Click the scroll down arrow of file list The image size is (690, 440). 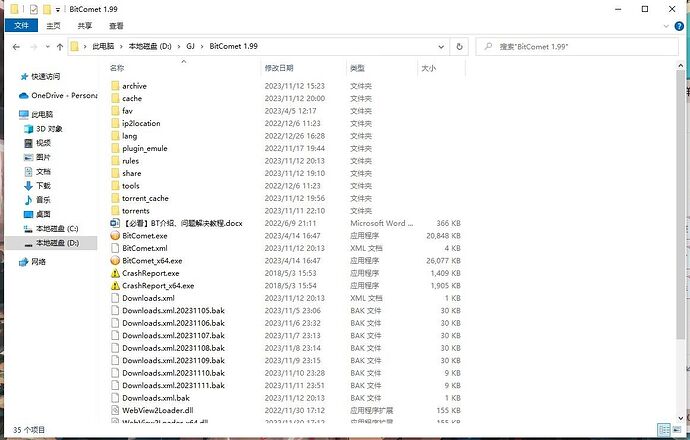pyautogui.click(x=680, y=418)
